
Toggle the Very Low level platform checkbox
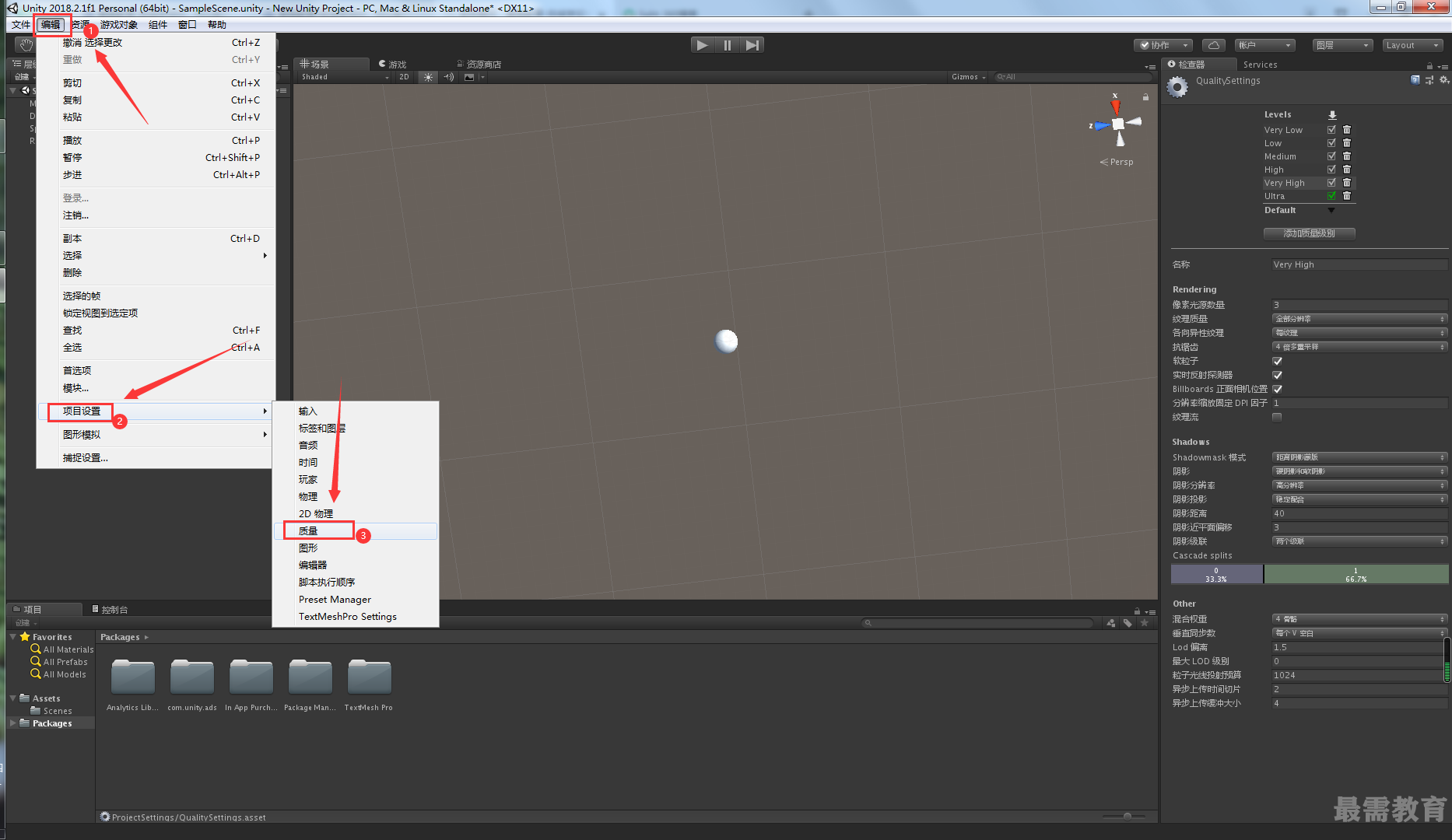click(x=1331, y=130)
